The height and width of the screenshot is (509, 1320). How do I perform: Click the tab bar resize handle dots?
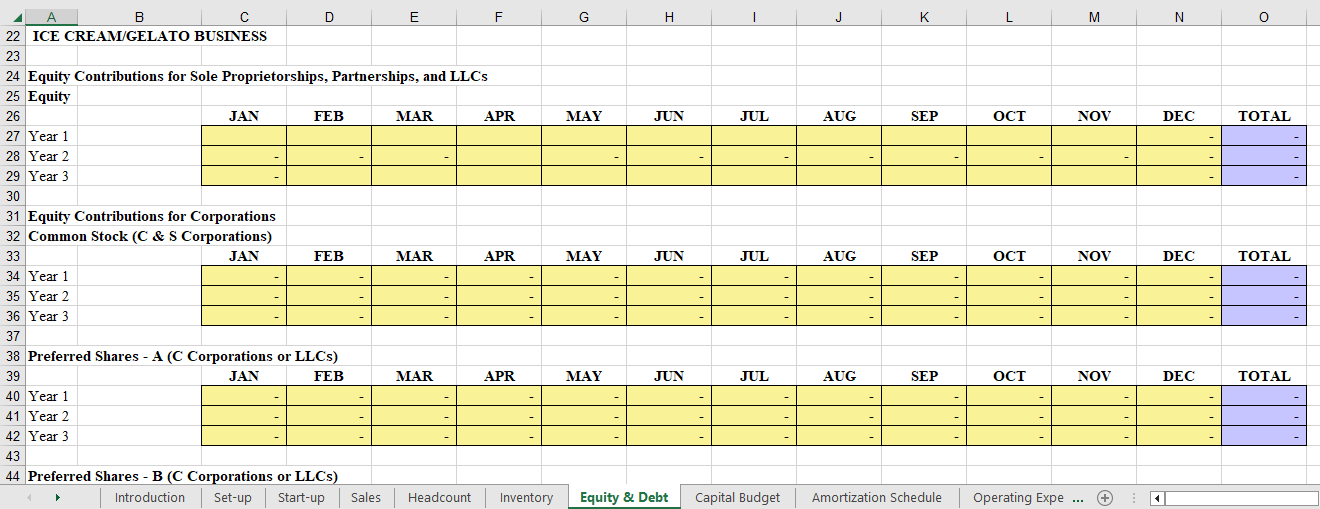click(x=1133, y=498)
